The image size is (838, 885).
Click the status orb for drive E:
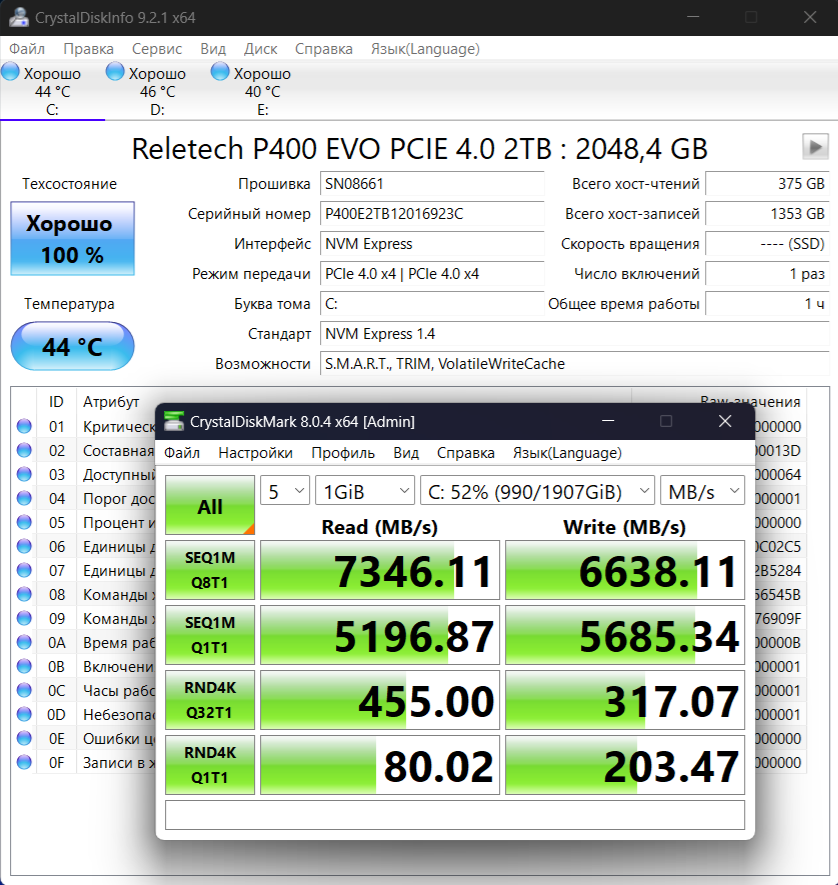click(220, 72)
